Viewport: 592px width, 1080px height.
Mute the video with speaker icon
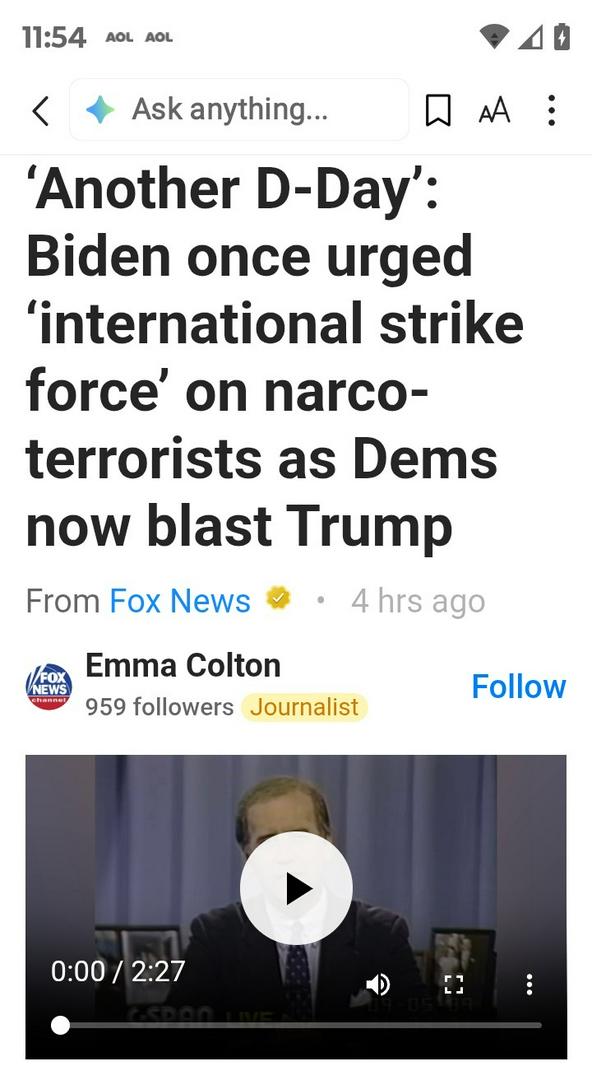(x=378, y=984)
